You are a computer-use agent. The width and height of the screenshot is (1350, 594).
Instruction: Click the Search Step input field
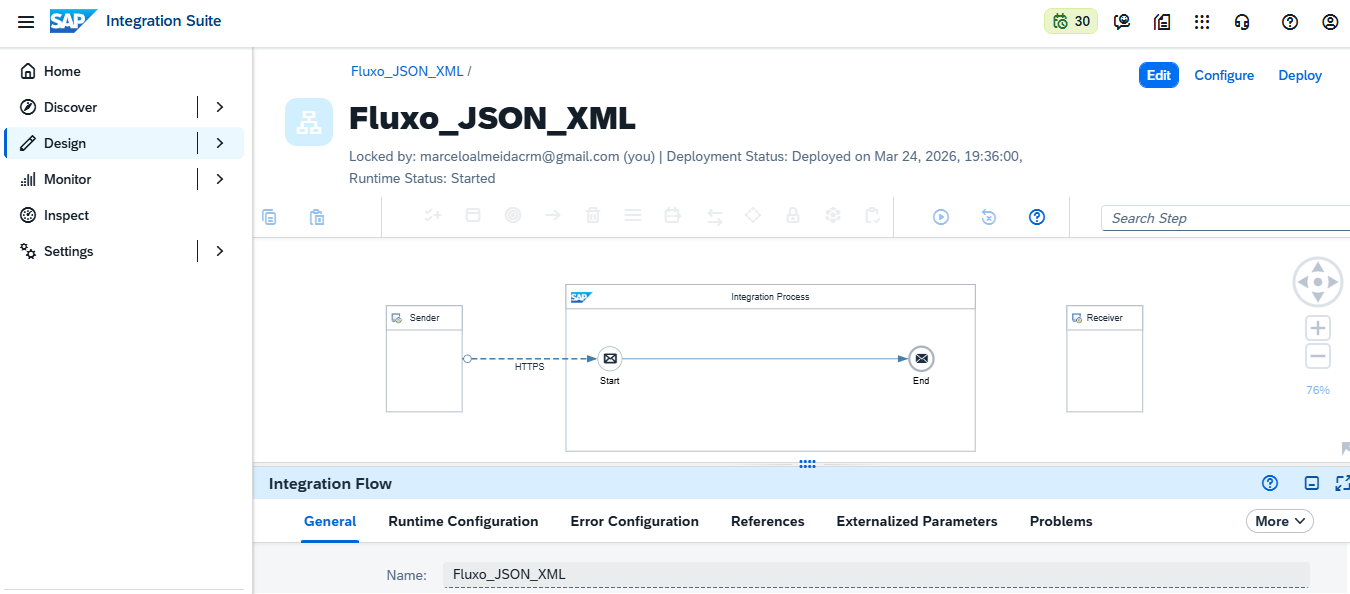tap(1225, 218)
